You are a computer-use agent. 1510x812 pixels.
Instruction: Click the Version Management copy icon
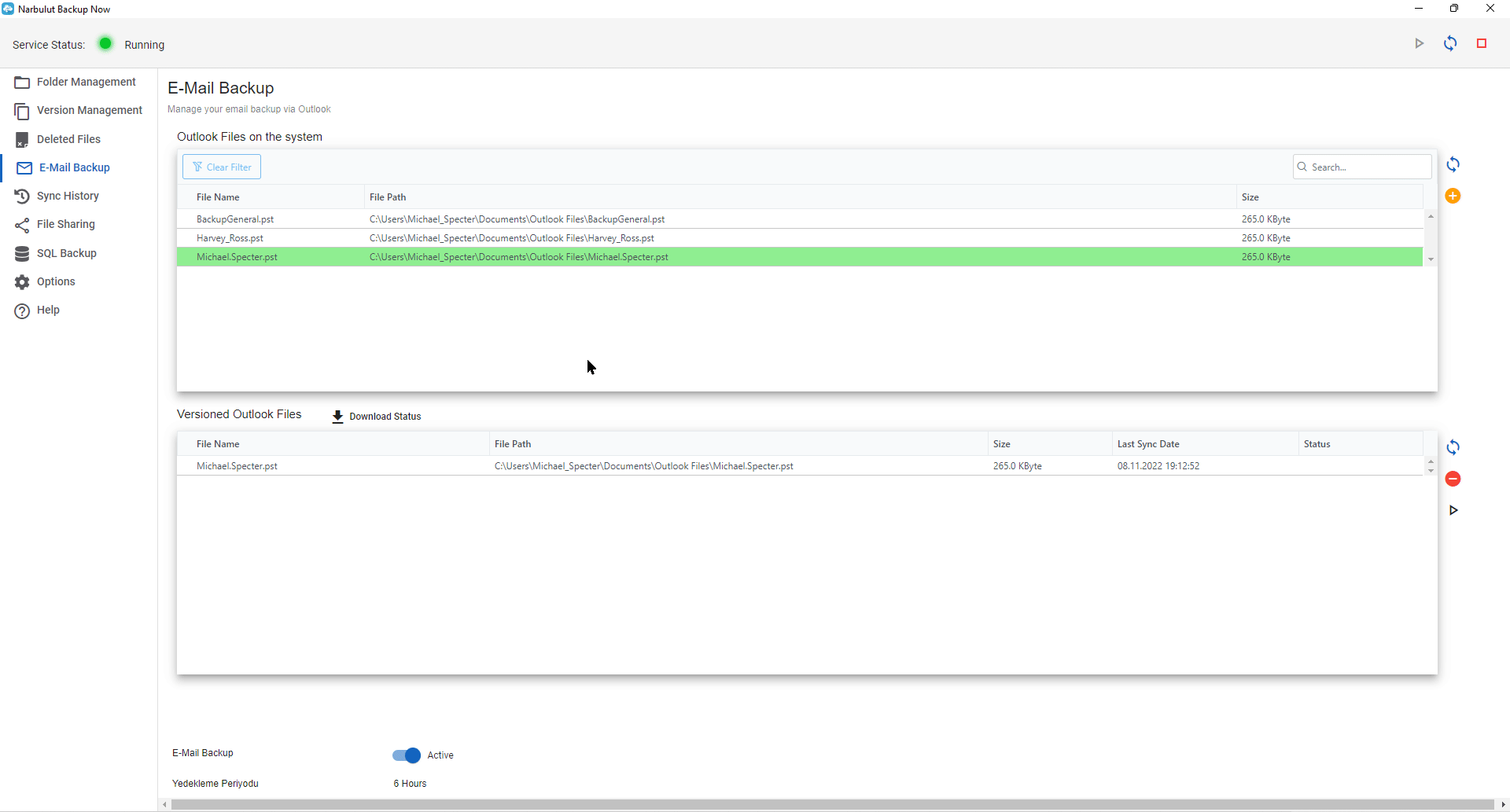coord(22,111)
